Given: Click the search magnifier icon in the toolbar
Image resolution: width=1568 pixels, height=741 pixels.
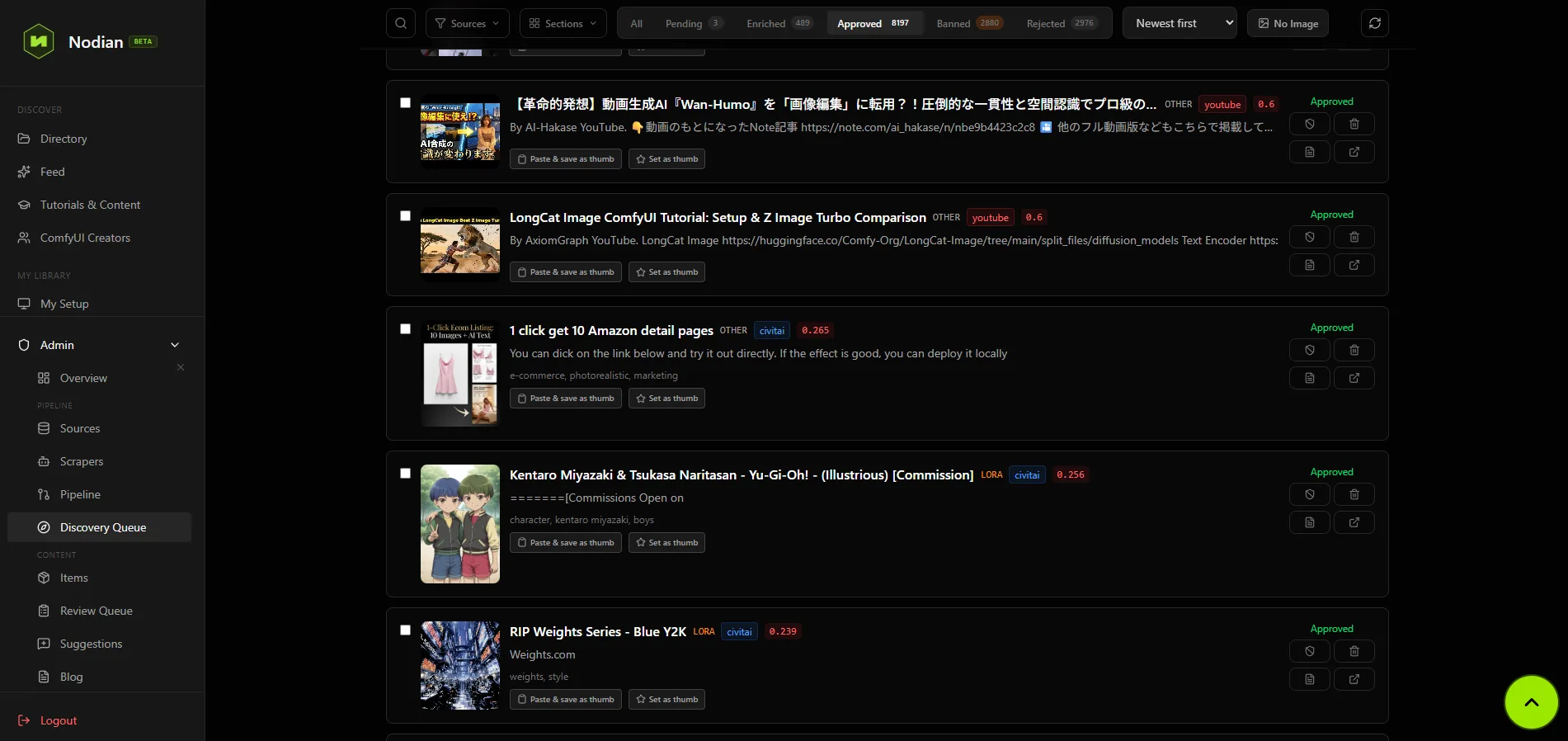Looking at the screenshot, I should click(401, 23).
